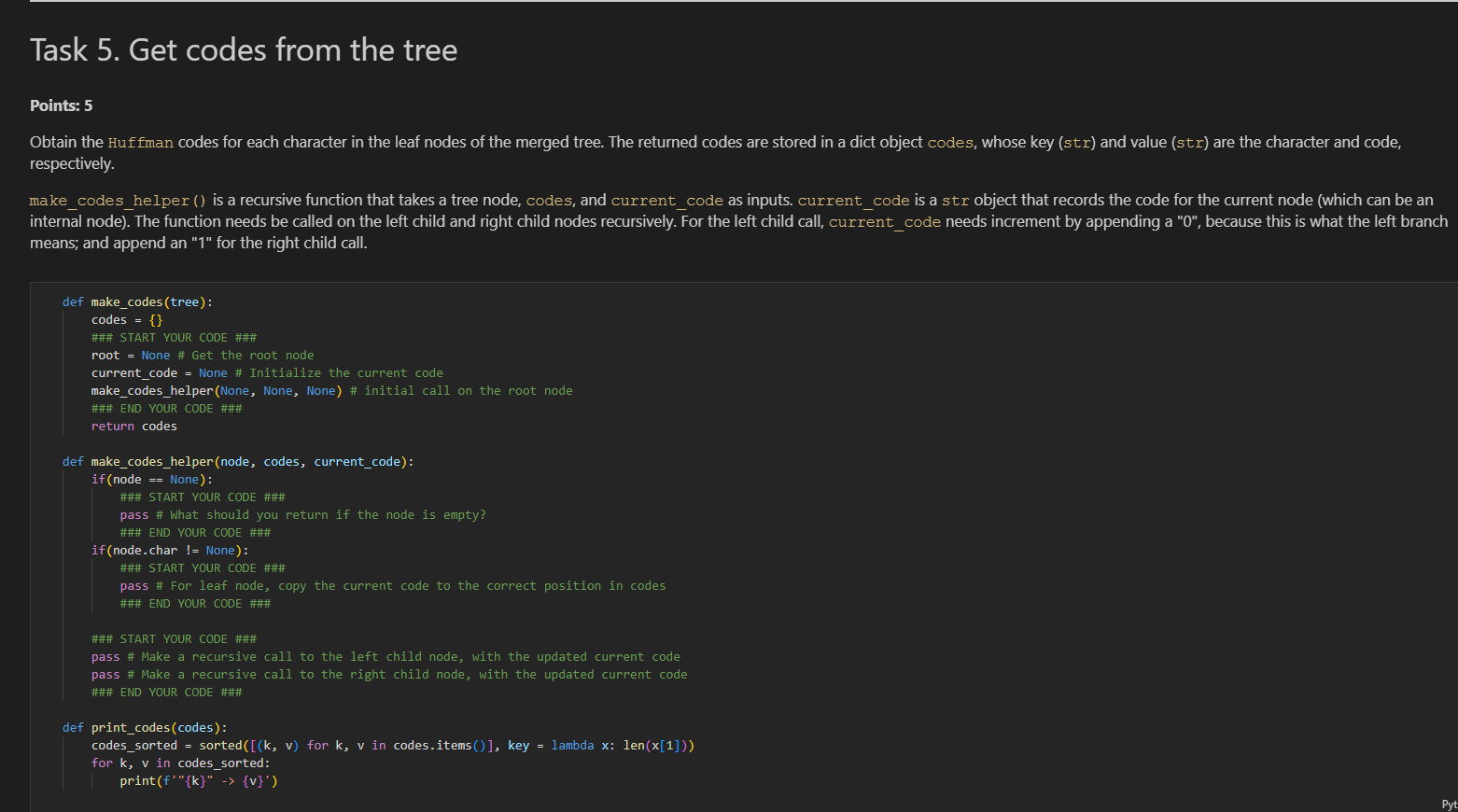Click the return codes statement
Screen dimensions: 1458x812
133,426
